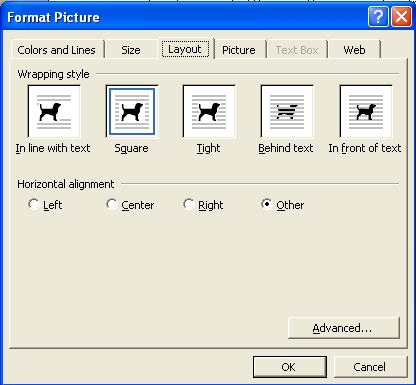Image resolution: width=416 pixels, height=385 pixels.
Task: Select the Behind text wrapping icon
Action: [287, 111]
